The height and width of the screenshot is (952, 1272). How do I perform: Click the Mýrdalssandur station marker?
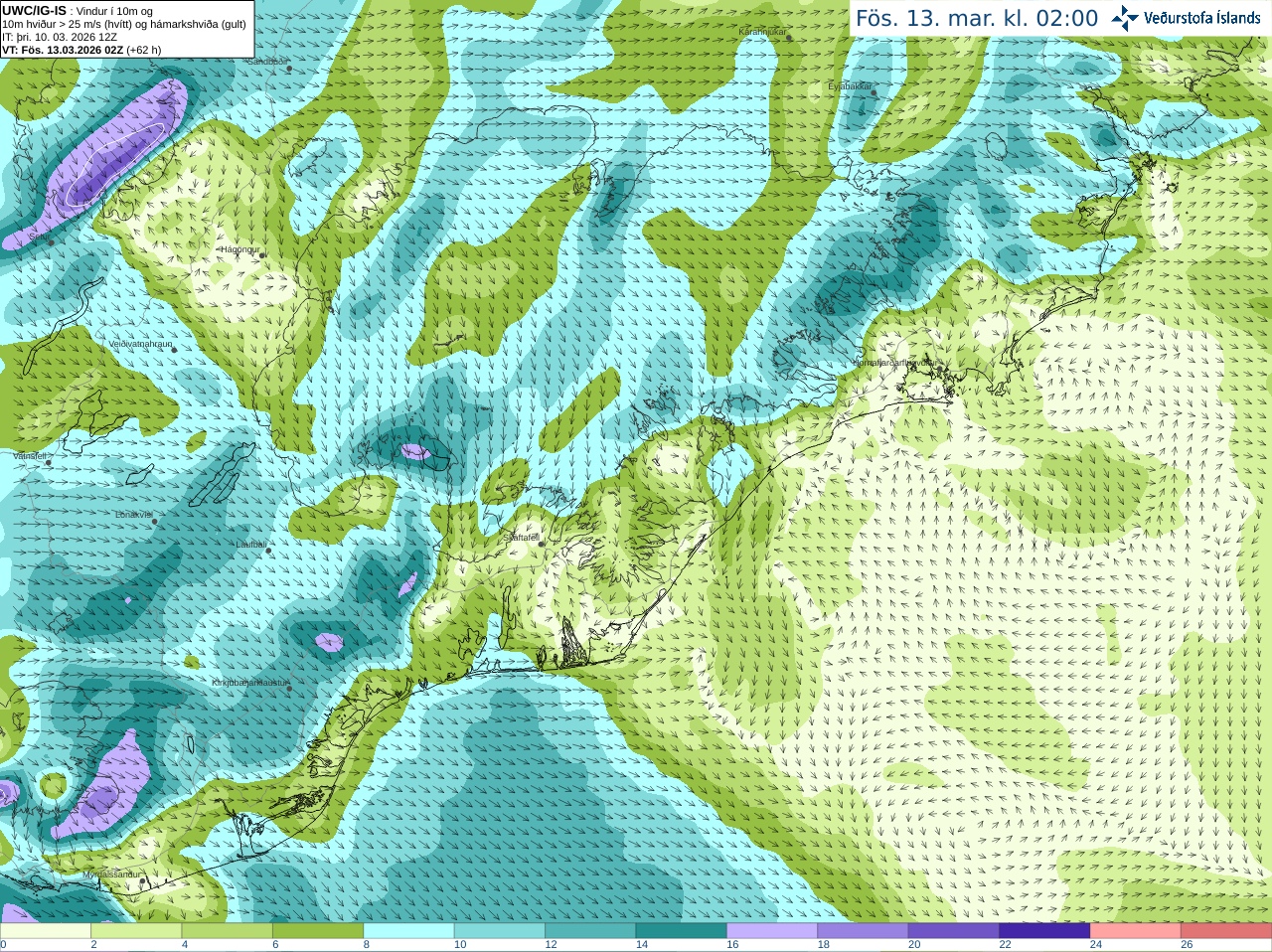[x=143, y=880]
